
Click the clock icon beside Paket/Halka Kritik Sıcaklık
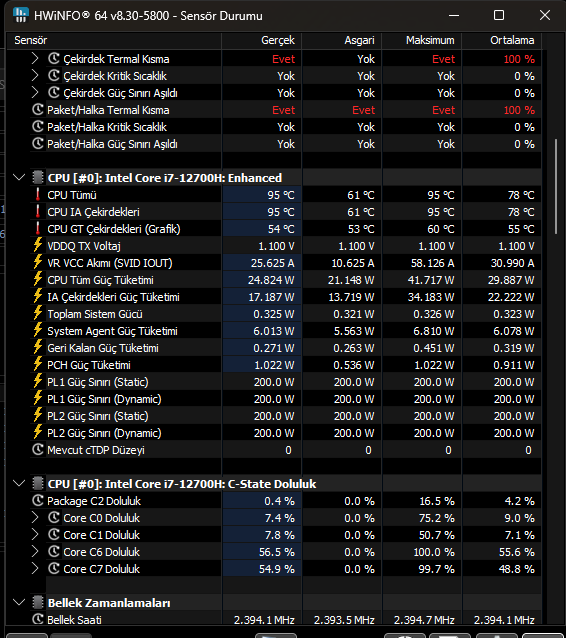[x=38, y=127]
